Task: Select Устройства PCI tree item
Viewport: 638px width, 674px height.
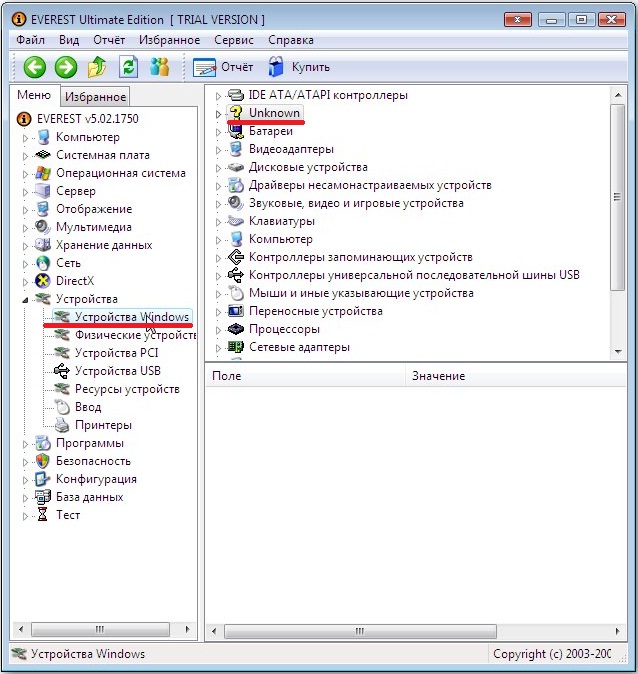Action: 117,353
